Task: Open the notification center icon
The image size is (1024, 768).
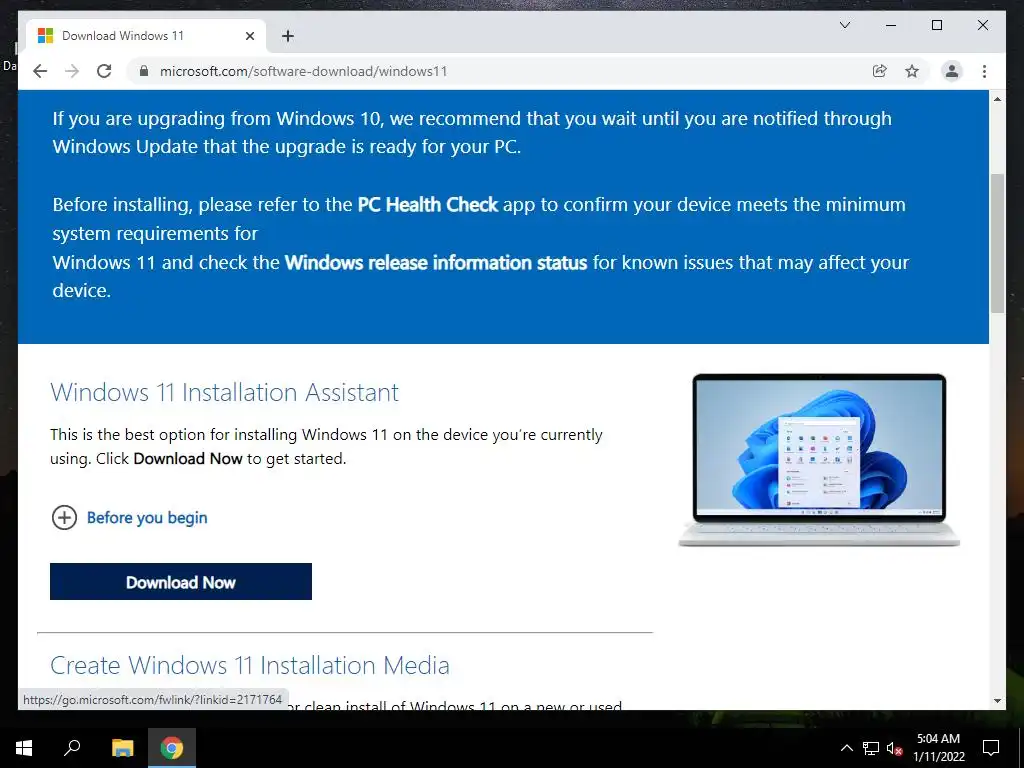Action: (x=991, y=748)
